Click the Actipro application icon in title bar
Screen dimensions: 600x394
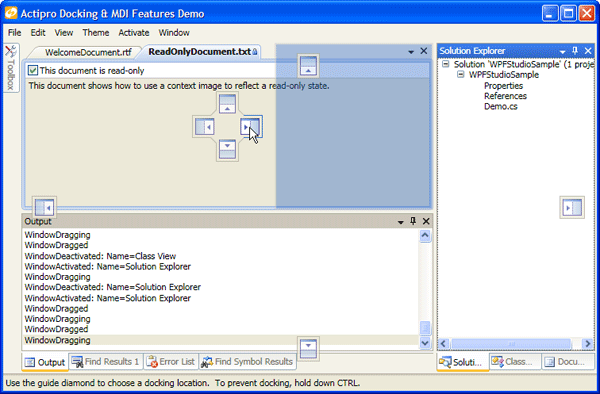(11, 13)
